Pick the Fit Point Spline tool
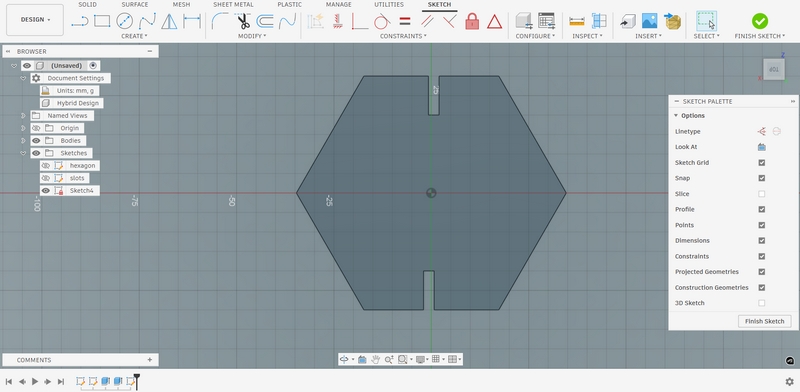The height and width of the screenshot is (392, 800). pos(147,21)
